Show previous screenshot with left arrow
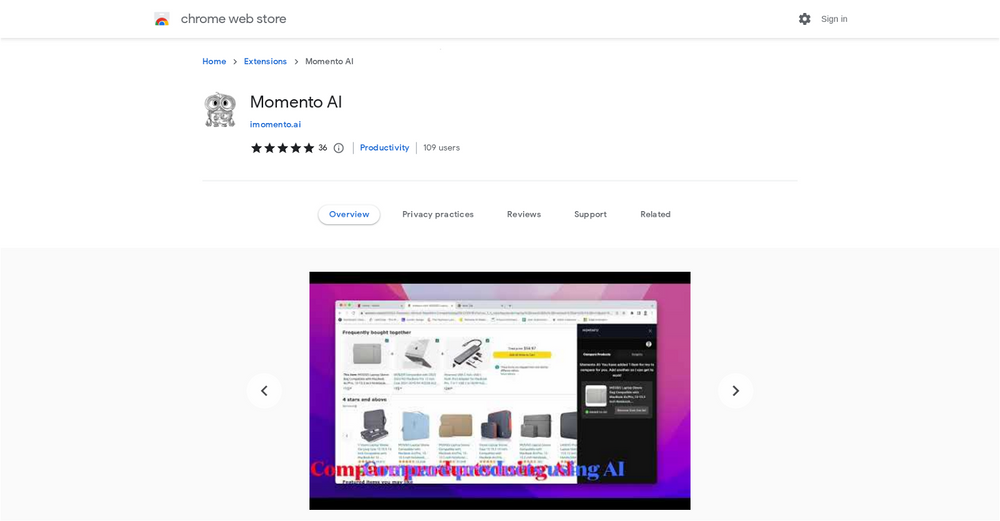 coord(264,391)
